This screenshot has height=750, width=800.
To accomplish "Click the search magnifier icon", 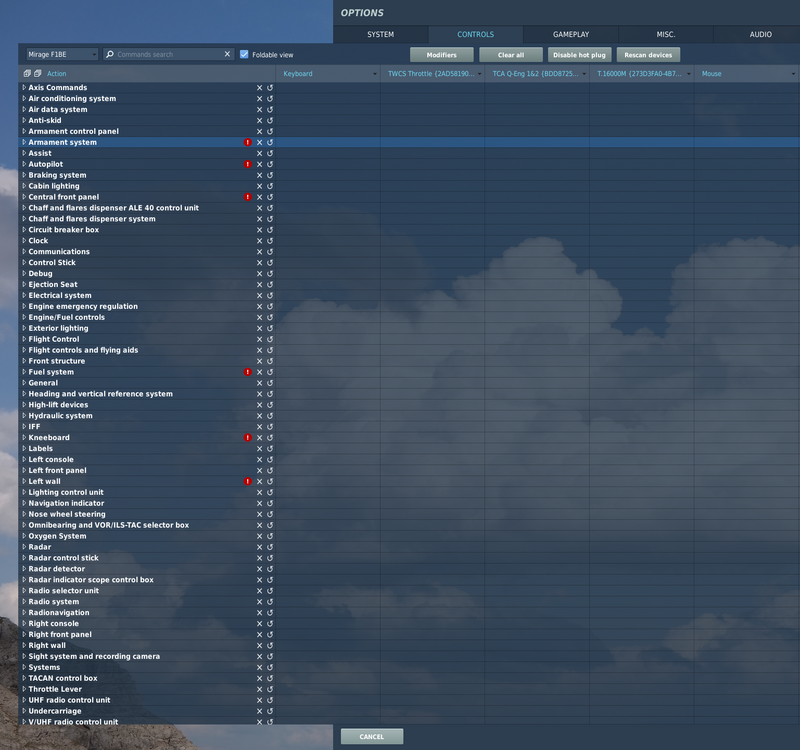I will [x=110, y=54].
